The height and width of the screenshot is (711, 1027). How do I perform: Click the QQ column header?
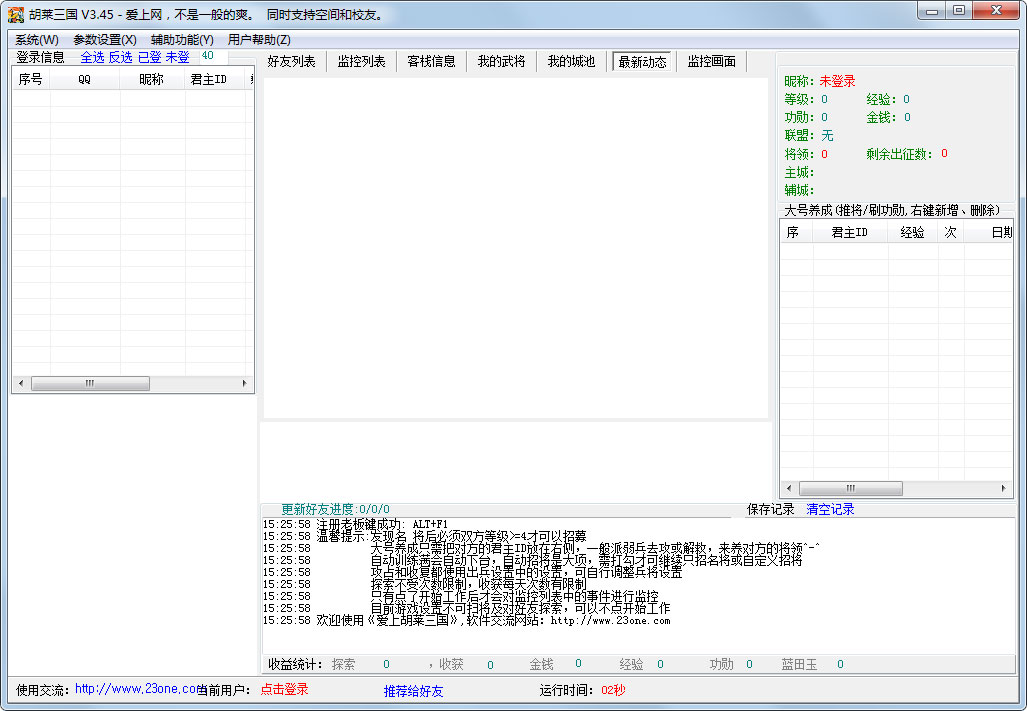point(84,80)
